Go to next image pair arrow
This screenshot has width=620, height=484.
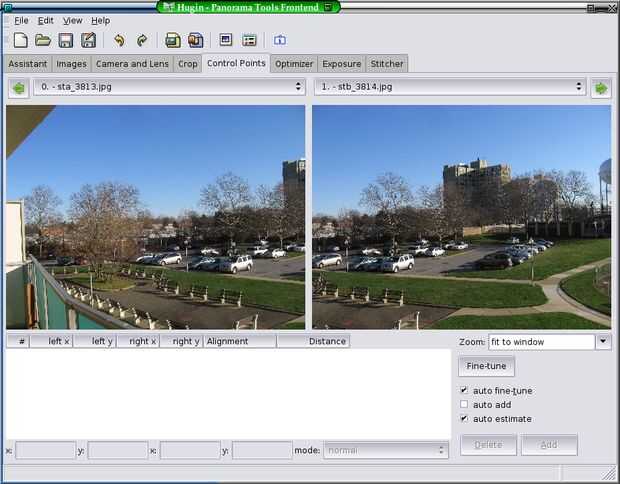click(x=601, y=88)
